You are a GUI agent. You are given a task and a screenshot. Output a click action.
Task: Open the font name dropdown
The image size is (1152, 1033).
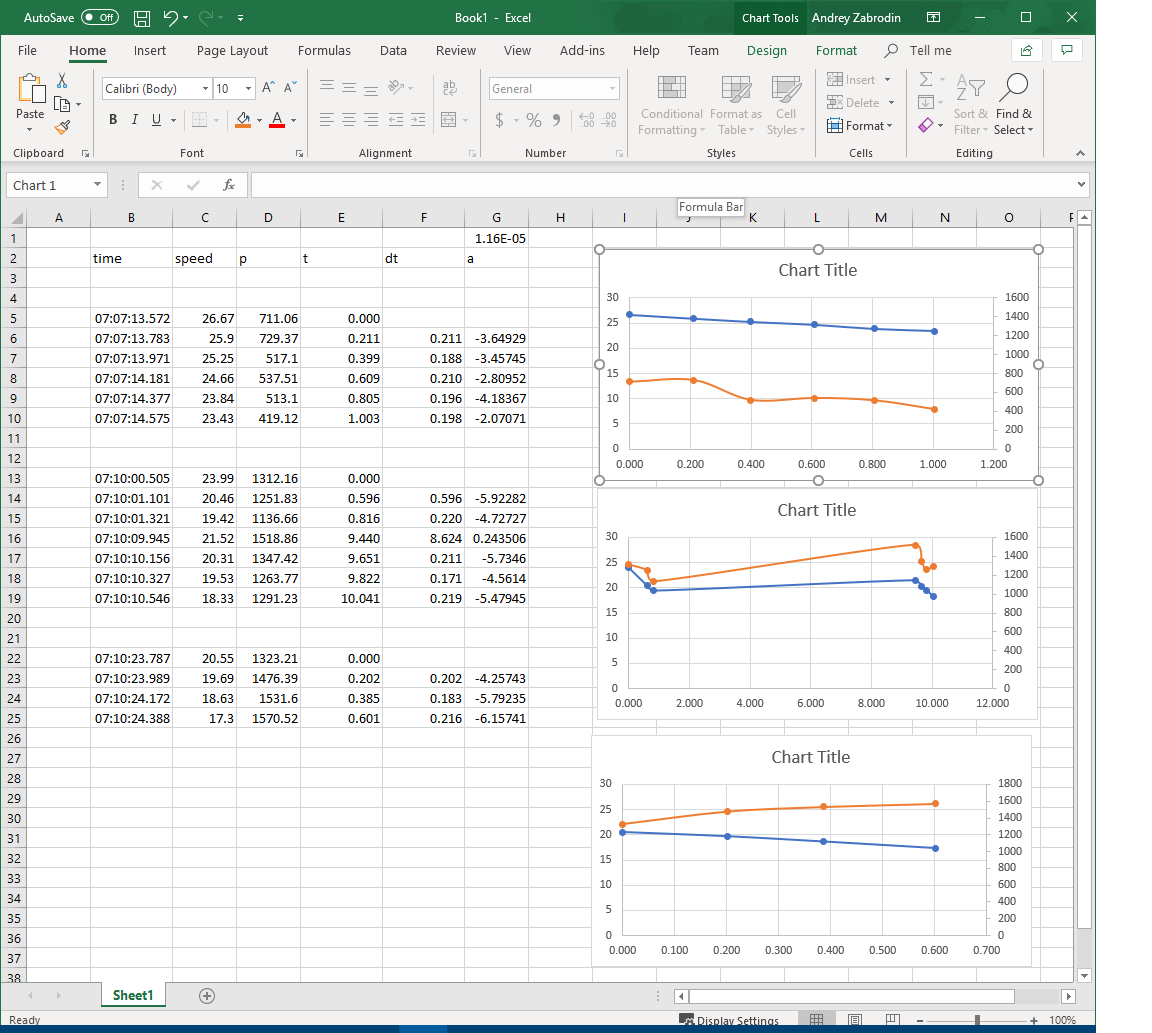[205, 89]
